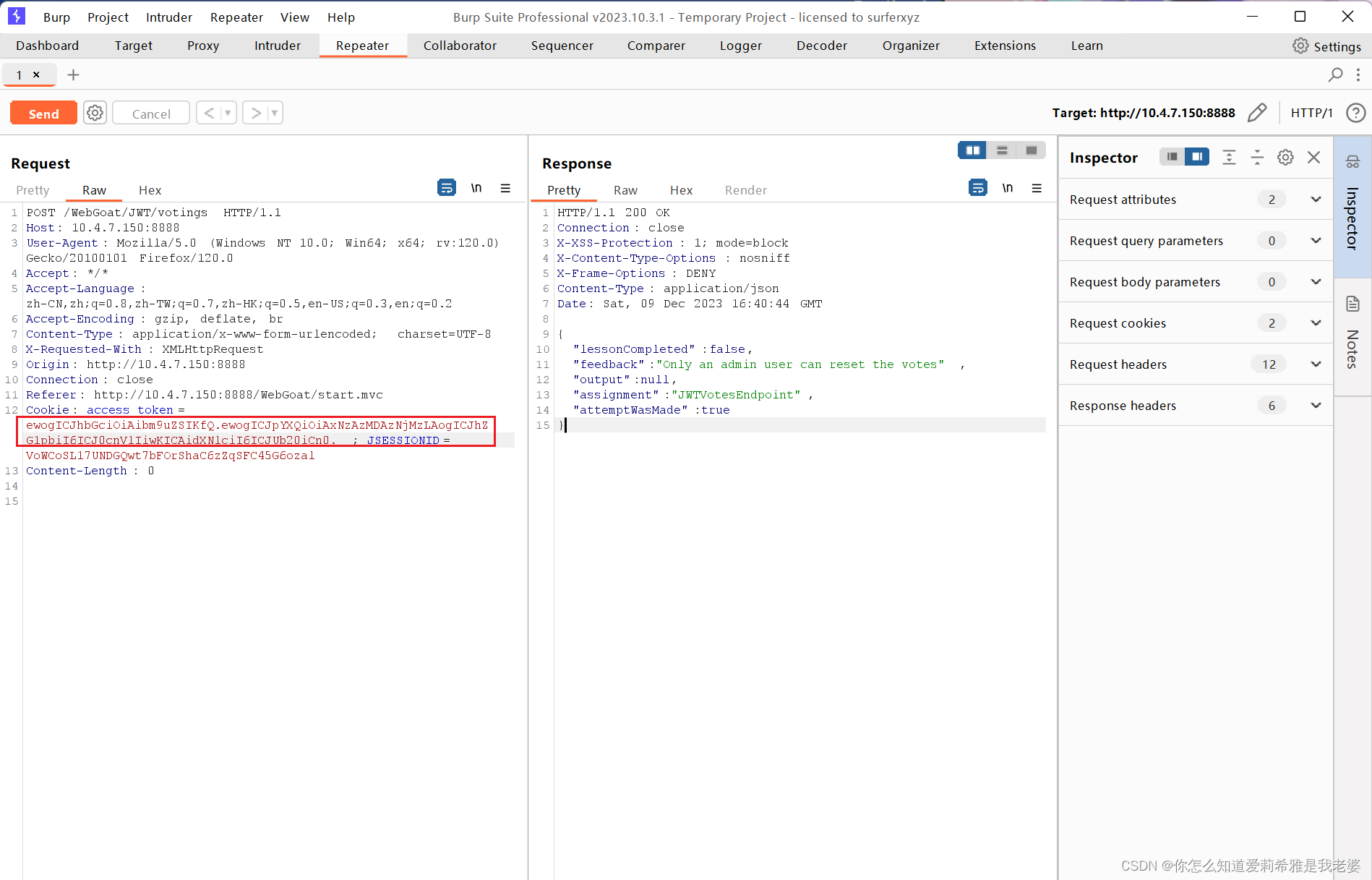The width and height of the screenshot is (1372, 880).
Task: Switch protocol via HTTP/1 button
Action: (1312, 113)
